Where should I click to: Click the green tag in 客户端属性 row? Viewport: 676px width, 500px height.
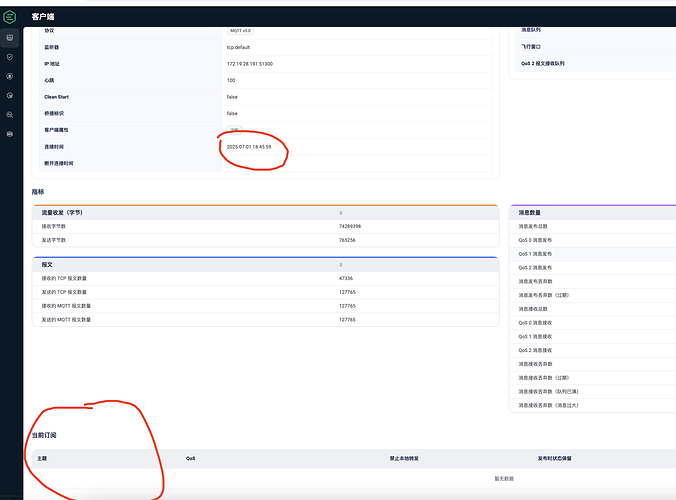(x=234, y=129)
